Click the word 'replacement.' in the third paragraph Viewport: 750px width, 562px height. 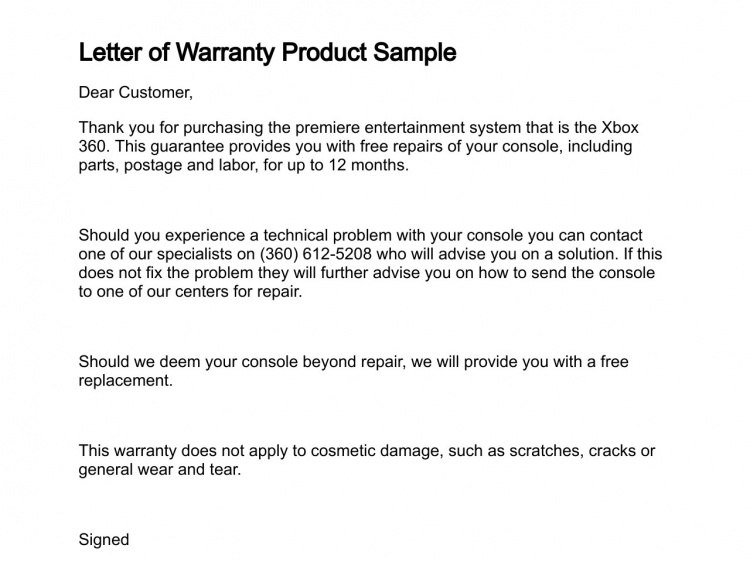pyautogui.click(x=125, y=381)
